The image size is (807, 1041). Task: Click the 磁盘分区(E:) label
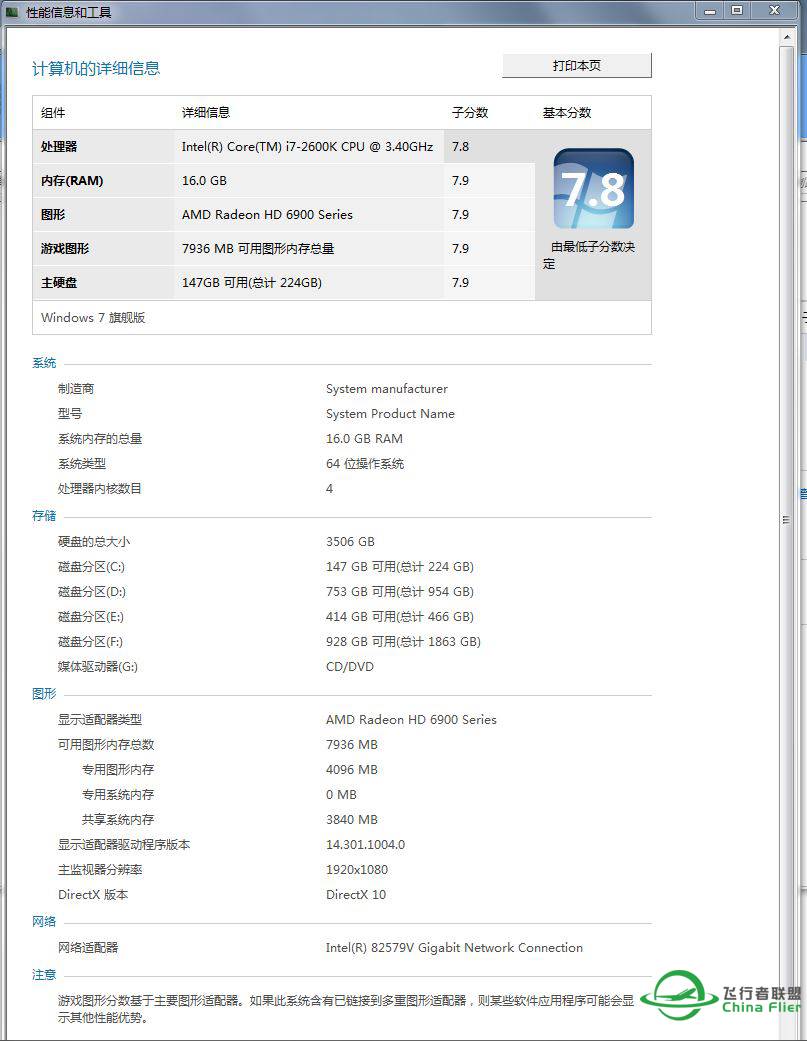click(90, 617)
